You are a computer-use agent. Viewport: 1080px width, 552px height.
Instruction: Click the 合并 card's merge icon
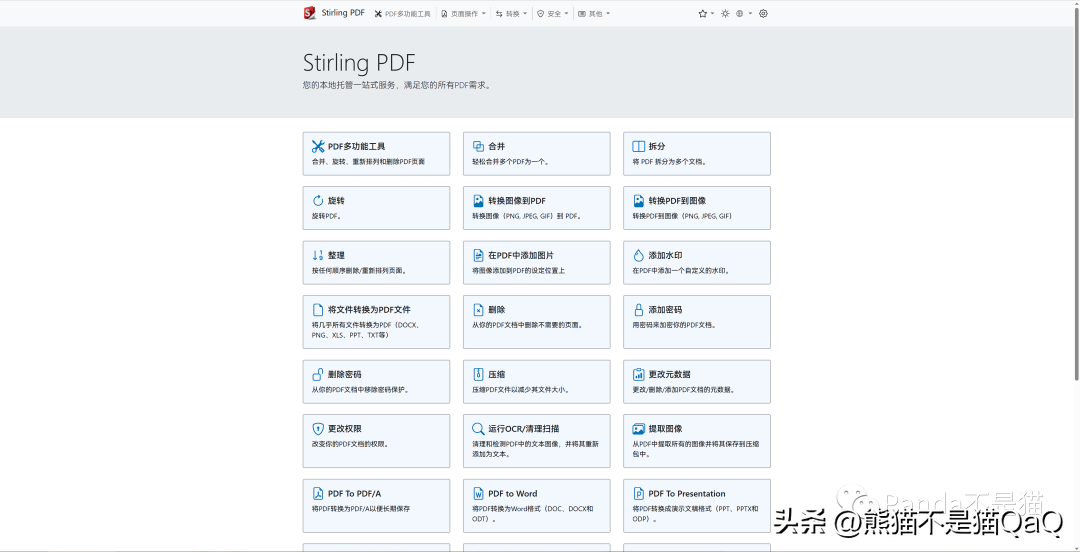(x=478, y=146)
